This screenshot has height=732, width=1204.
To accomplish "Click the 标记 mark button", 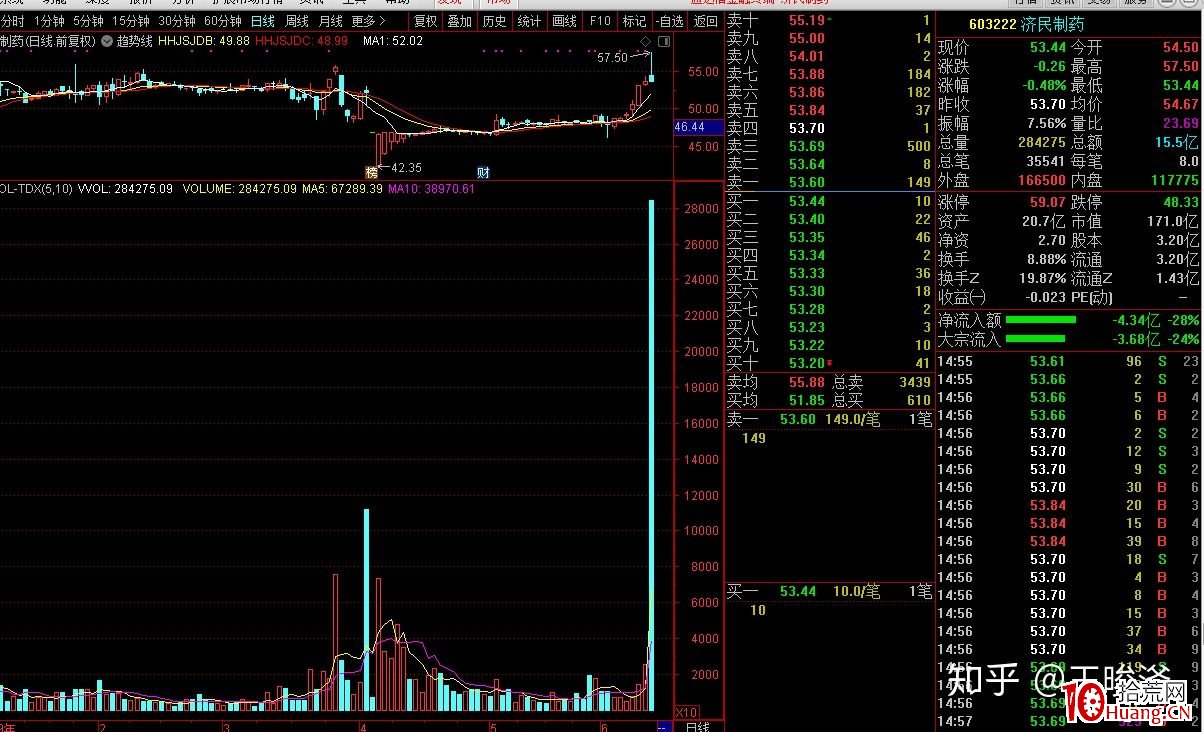I will coord(634,21).
